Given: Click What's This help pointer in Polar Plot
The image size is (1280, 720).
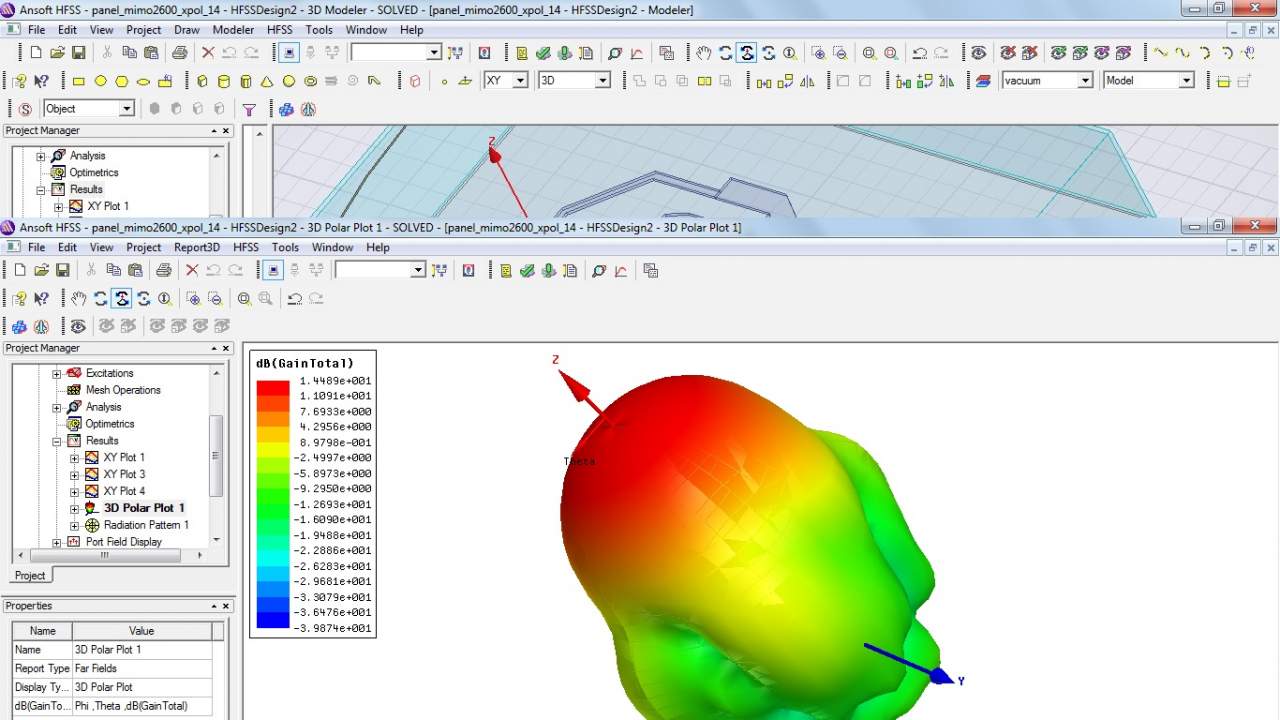Looking at the screenshot, I should 42,298.
